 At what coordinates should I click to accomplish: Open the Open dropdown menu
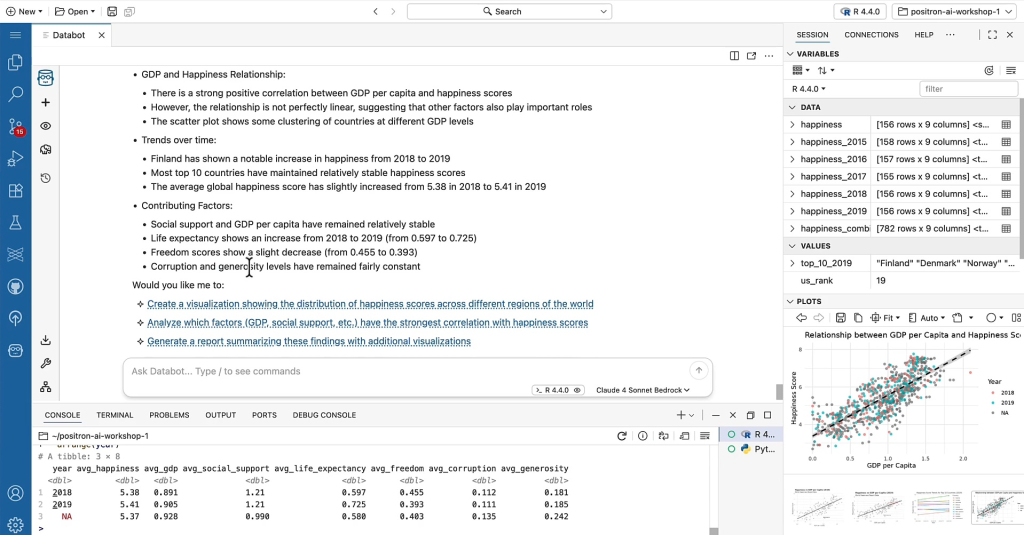click(x=75, y=11)
